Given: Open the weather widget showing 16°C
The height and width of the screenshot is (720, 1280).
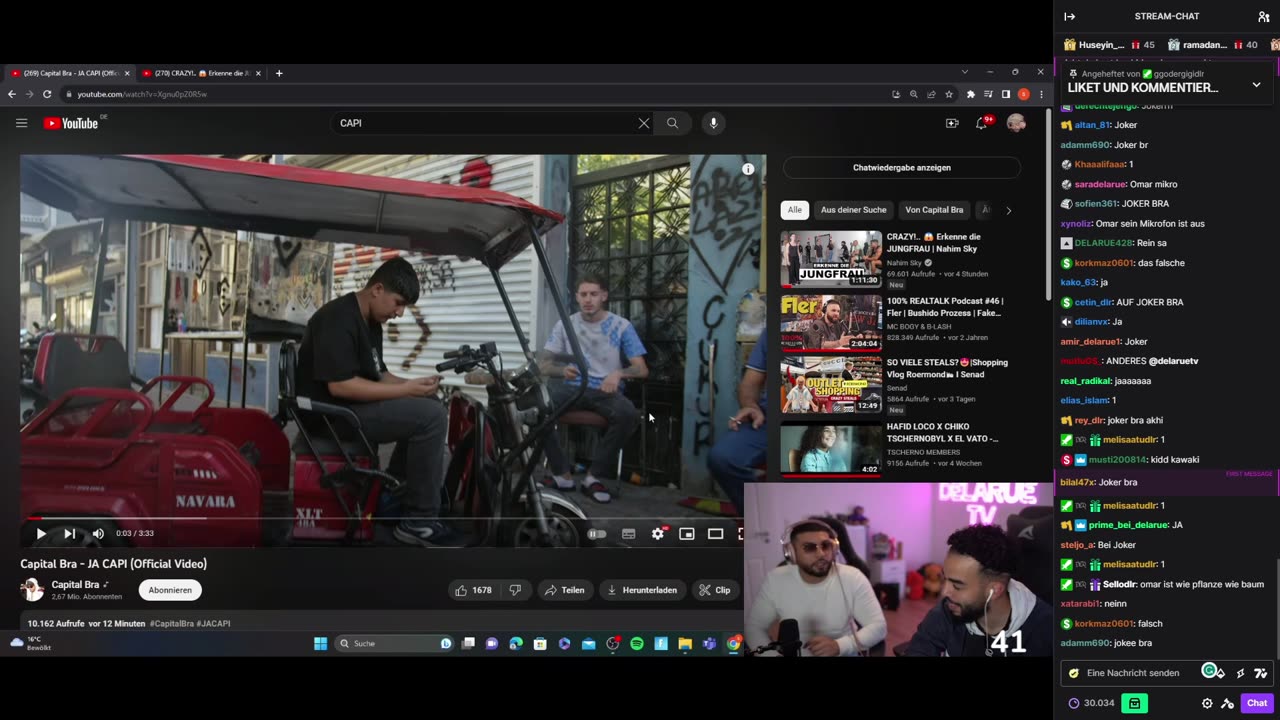Looking at the screenshot, I should point(30,643).
